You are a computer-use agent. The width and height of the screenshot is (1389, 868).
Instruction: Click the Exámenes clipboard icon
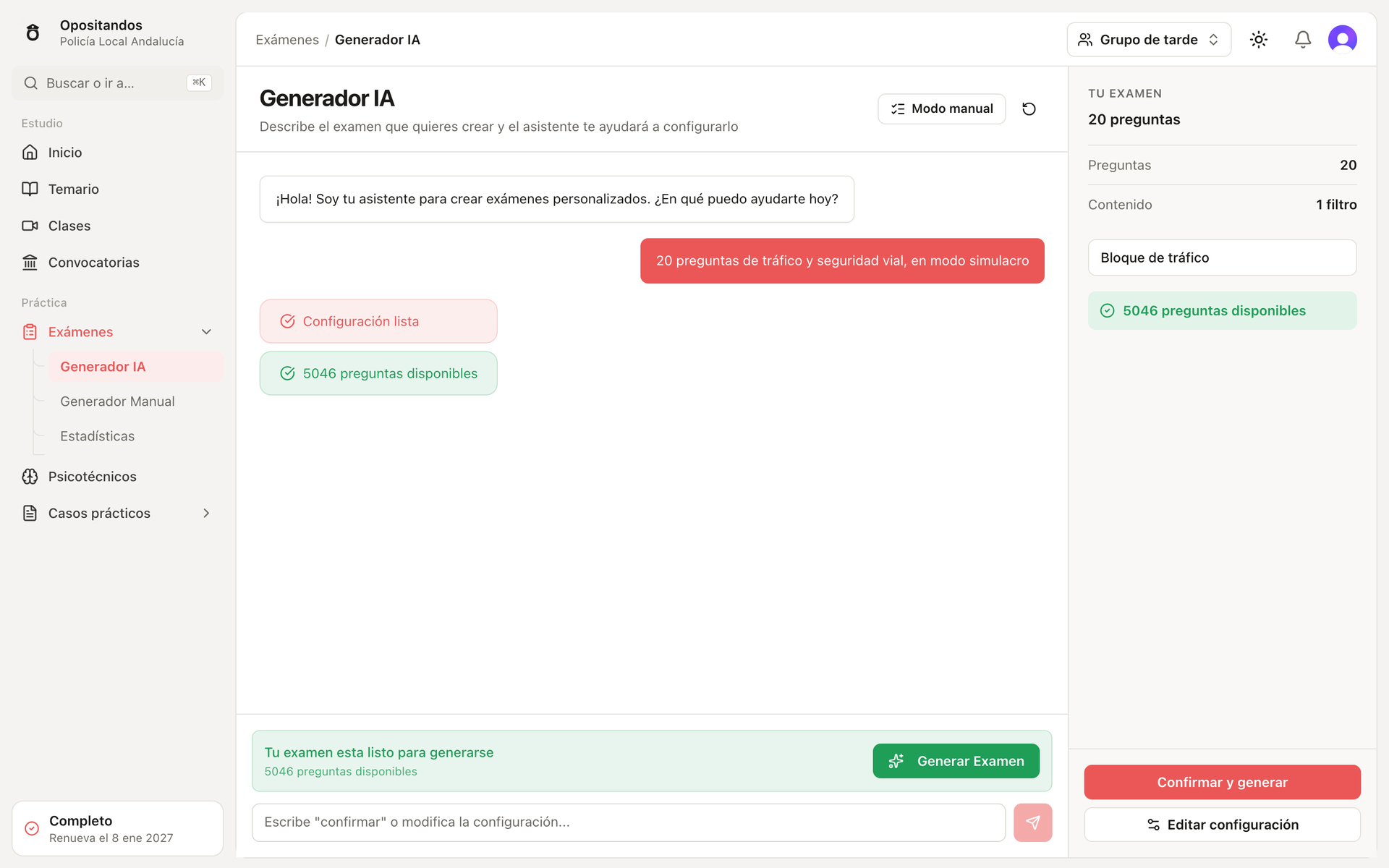click(30, 332)
